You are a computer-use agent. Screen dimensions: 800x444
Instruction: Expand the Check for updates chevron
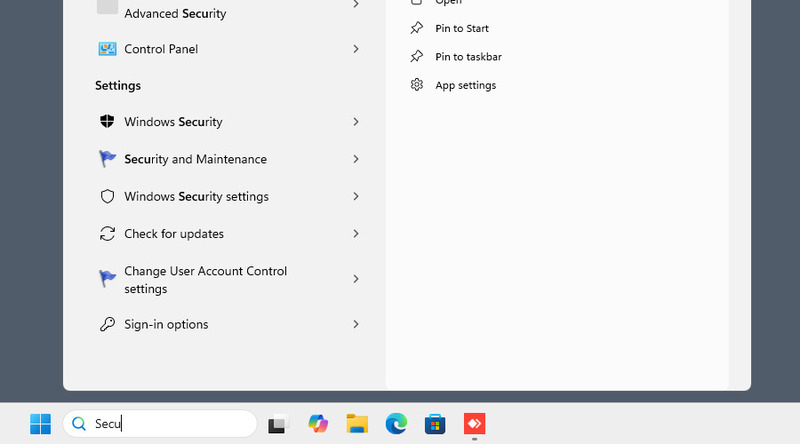click(x=356, y=234)
